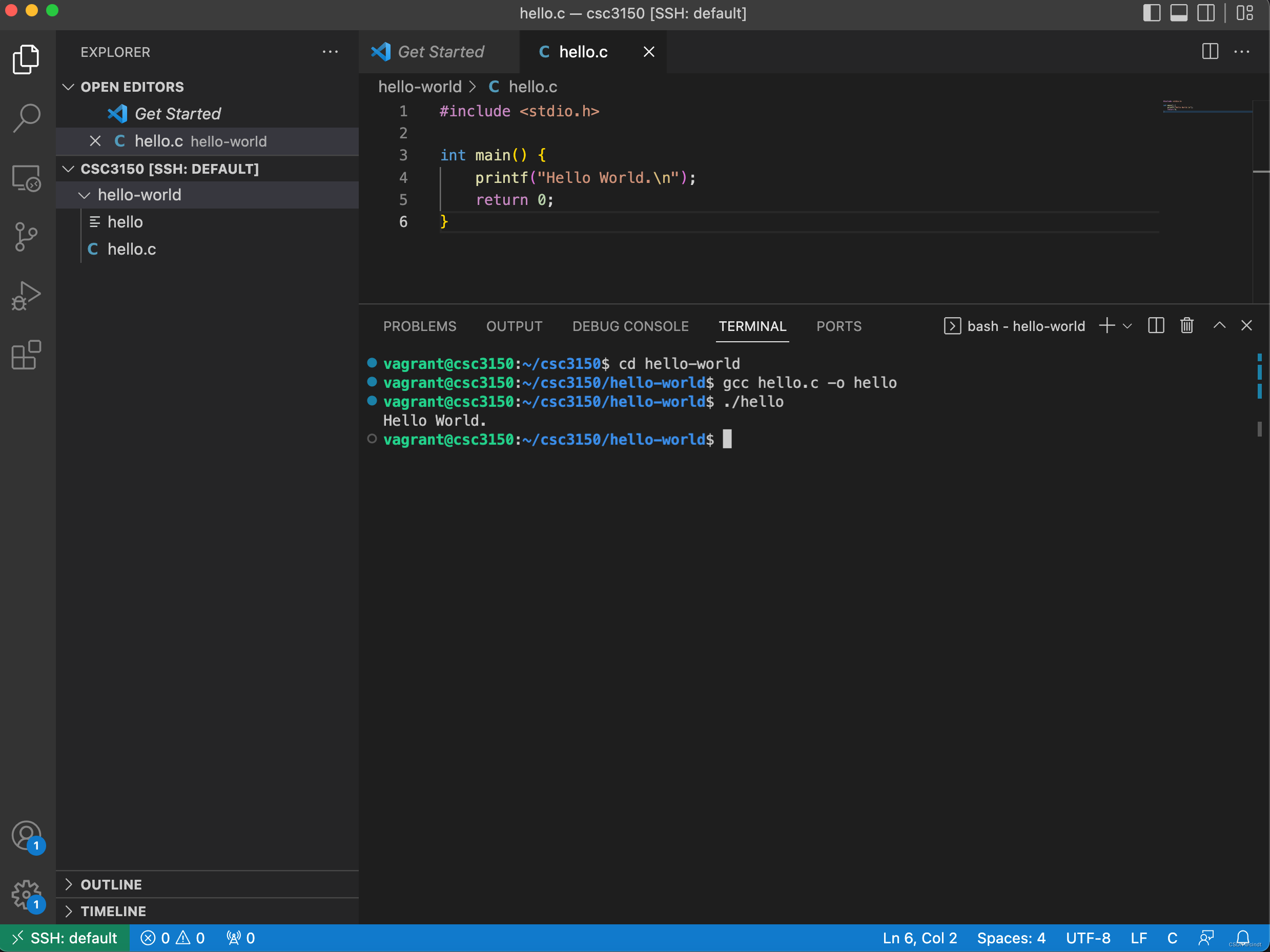Open Remote Explorer view
Image resolution: width=1270 pixels, height=952 pixels.
[27, 178]
